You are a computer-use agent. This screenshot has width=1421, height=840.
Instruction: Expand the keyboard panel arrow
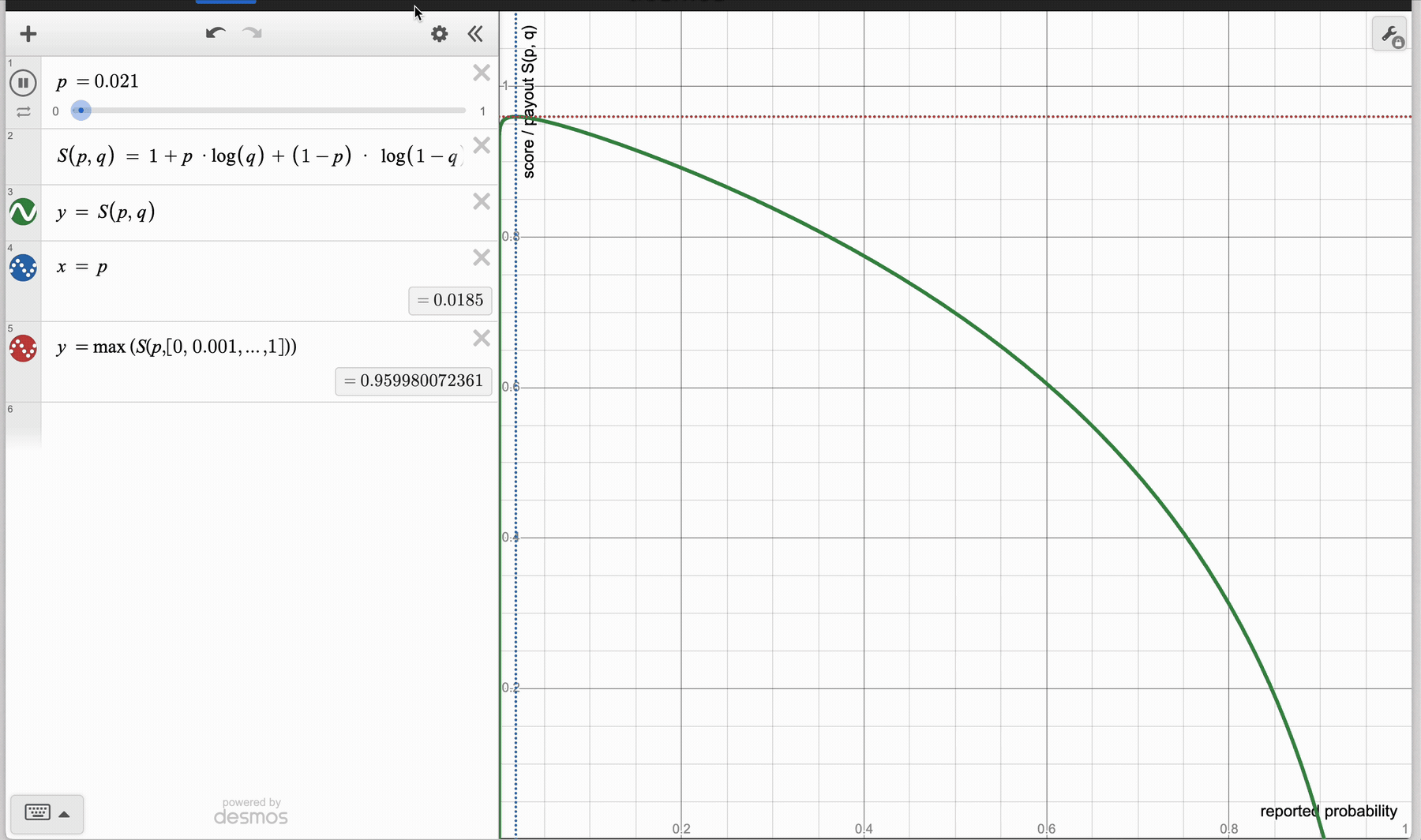[65, 814]
